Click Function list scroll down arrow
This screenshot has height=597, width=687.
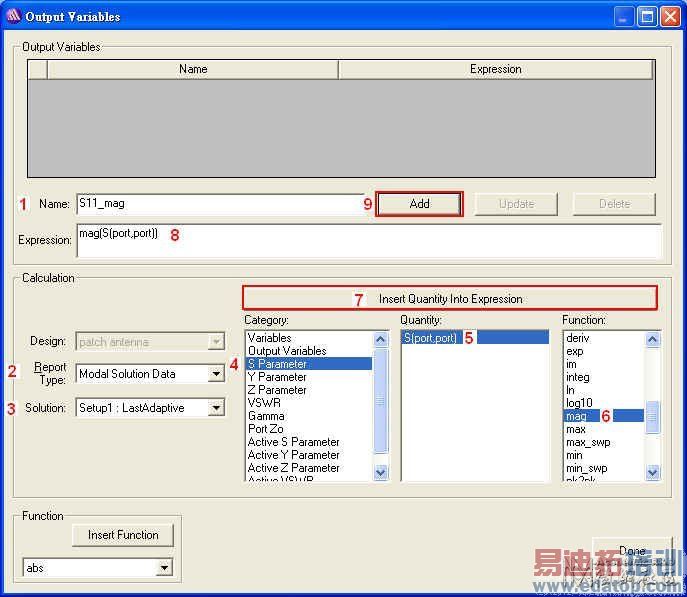pos(652,472)
